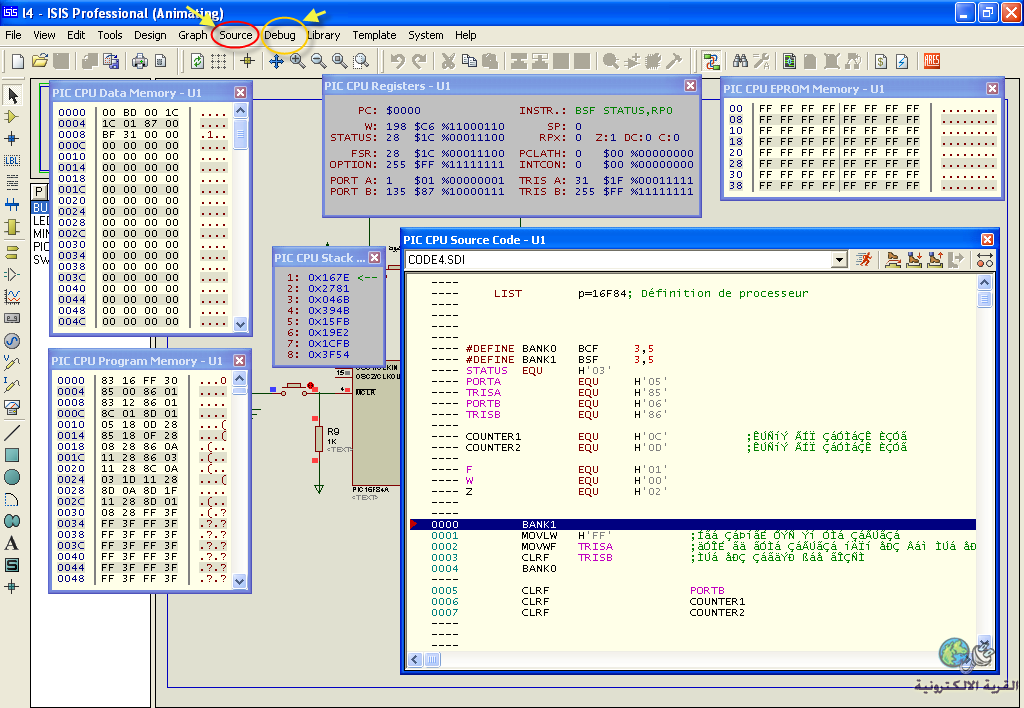Viewport: 1024px width, 708px height.
Task: Click the Zoom to Area icon
Action: coord(361,61)
